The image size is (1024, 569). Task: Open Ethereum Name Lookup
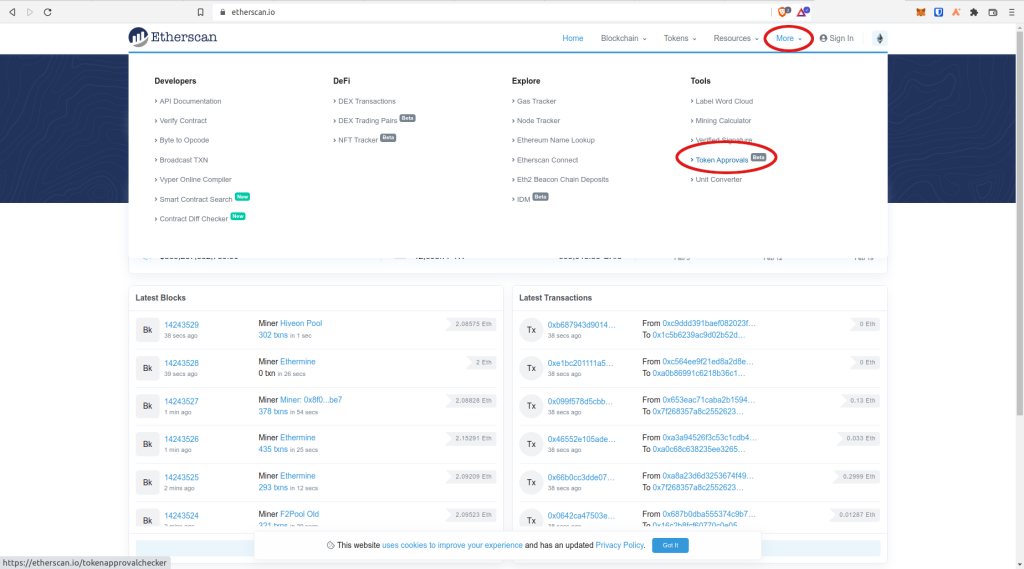coord(556,140)
